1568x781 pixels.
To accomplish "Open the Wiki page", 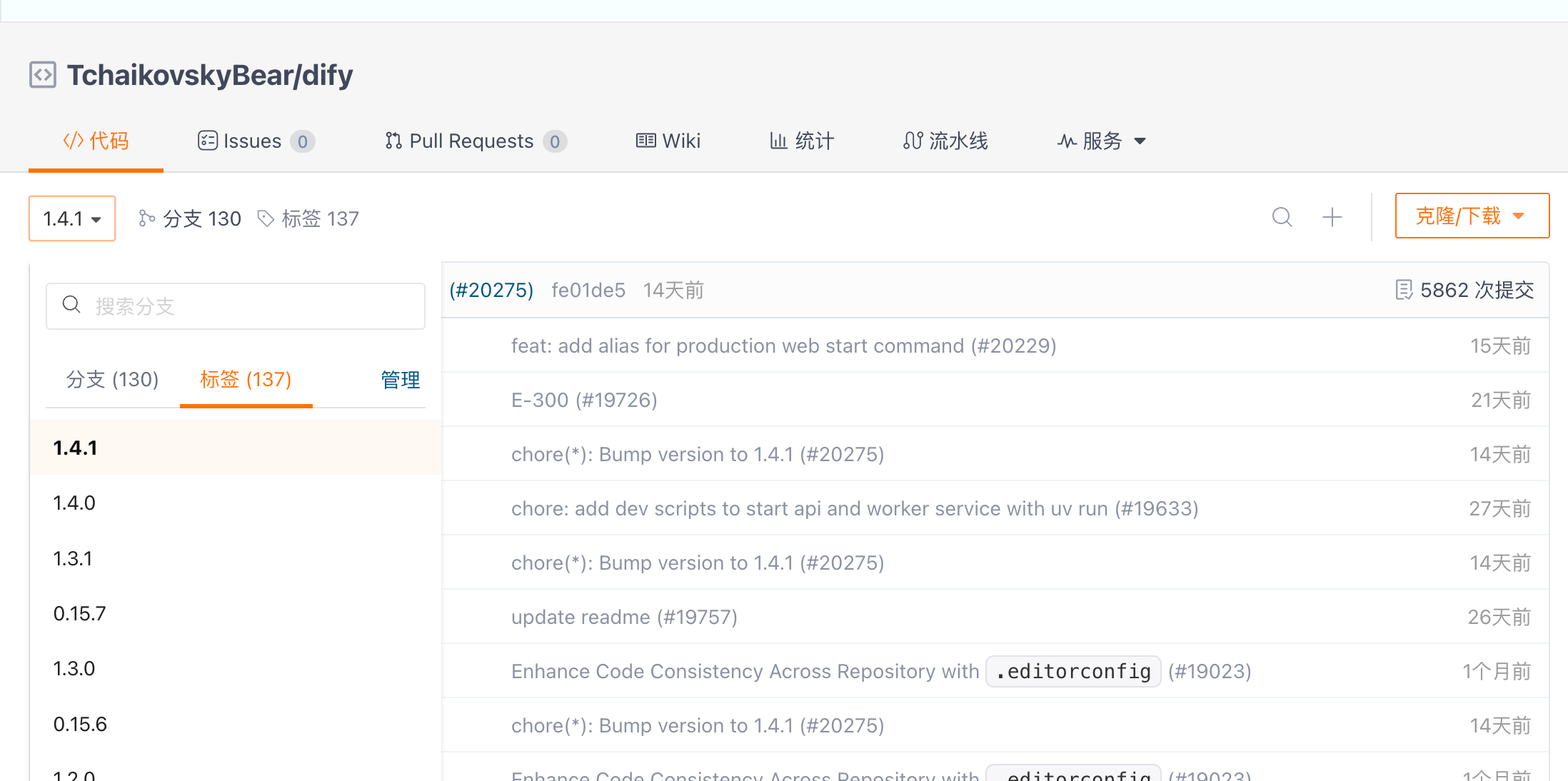I will [668, 141].
